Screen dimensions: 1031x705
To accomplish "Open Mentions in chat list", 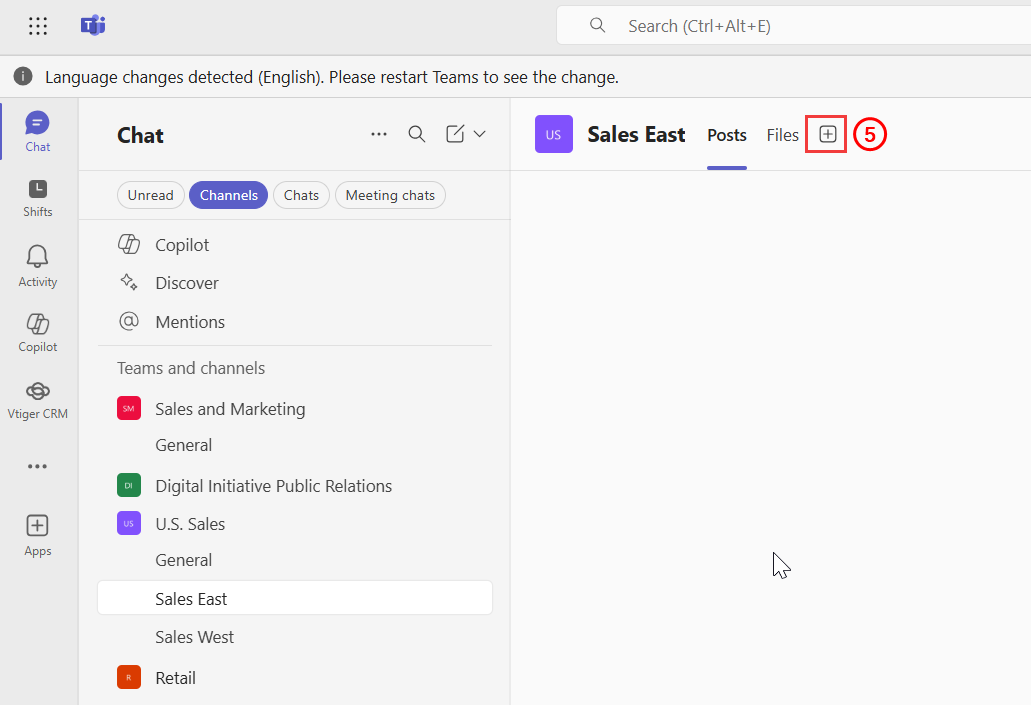I will tap(295, 322).
